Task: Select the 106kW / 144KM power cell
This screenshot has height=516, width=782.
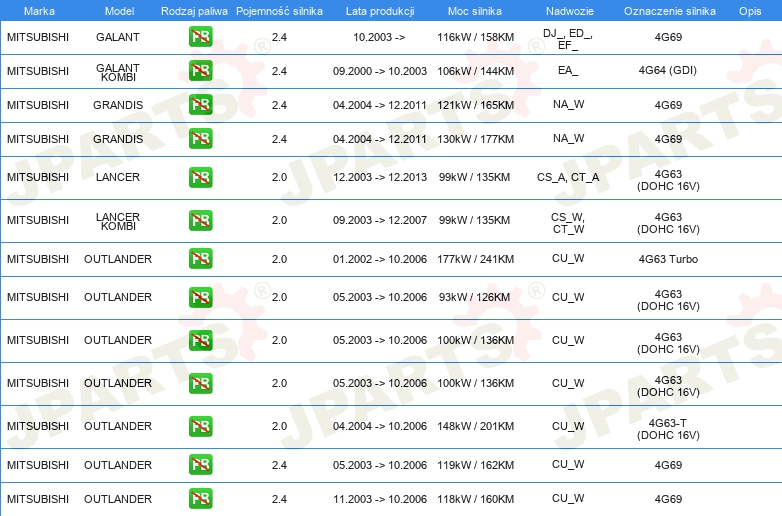Action: point(475,71)
